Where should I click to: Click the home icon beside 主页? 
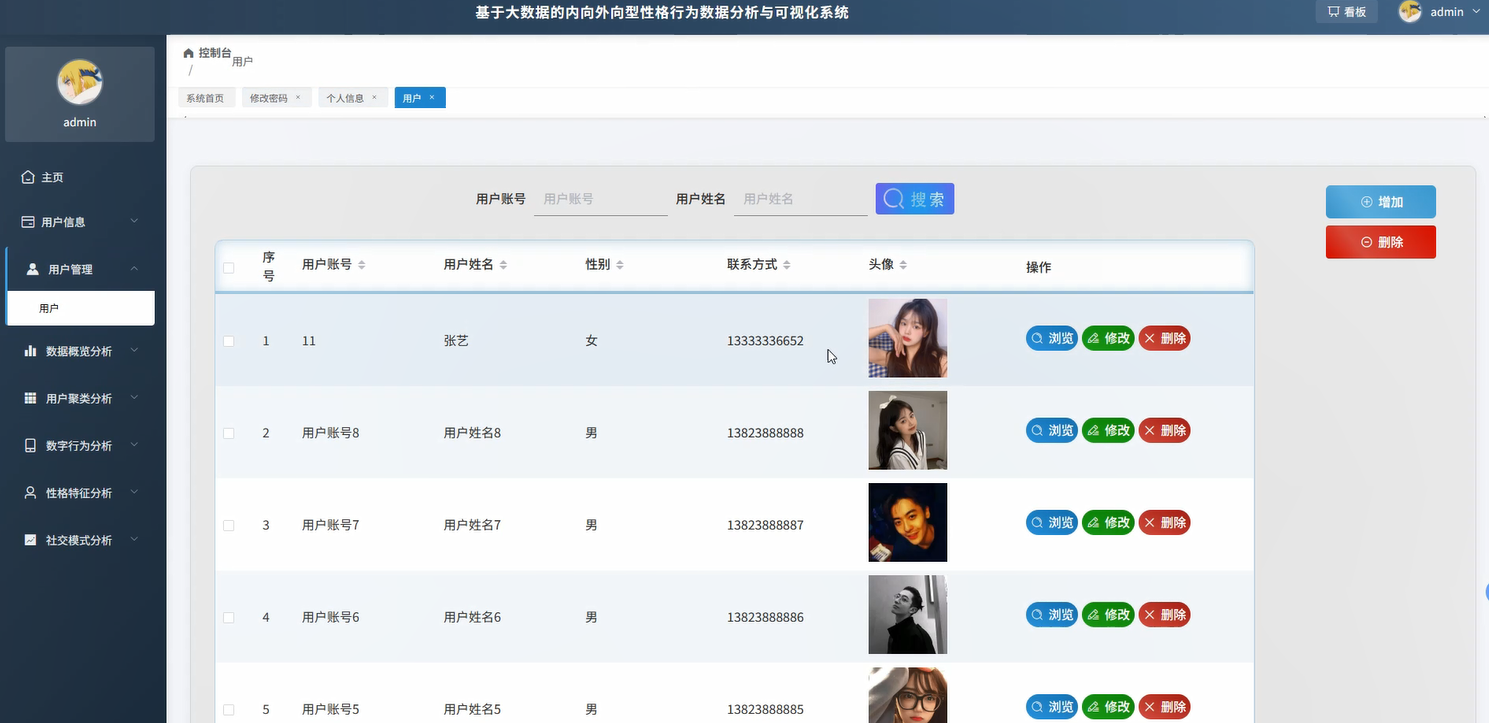pos(28,177)
